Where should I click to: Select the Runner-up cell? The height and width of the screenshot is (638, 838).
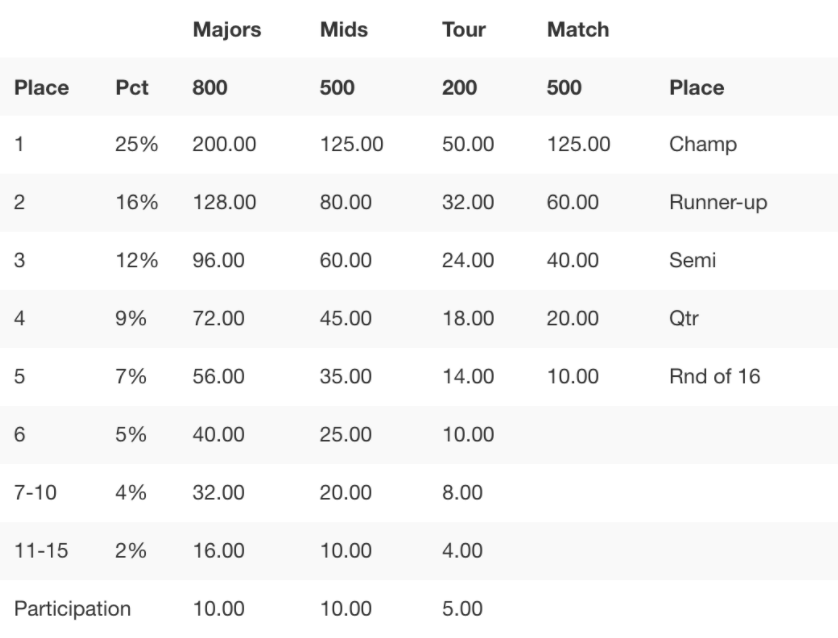(x=718, y=203)
